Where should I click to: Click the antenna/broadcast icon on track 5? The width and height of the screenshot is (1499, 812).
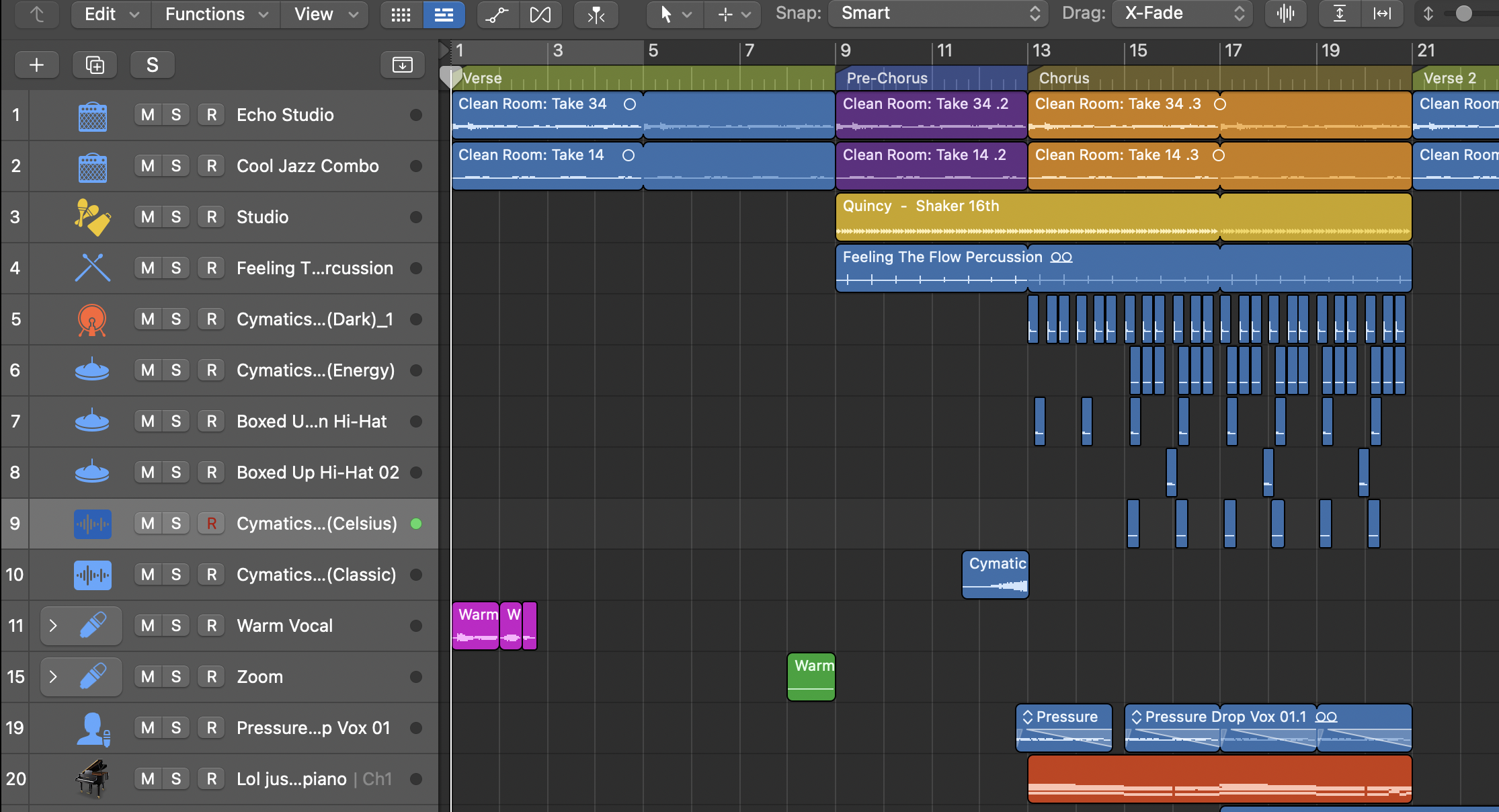coord(91,319)
